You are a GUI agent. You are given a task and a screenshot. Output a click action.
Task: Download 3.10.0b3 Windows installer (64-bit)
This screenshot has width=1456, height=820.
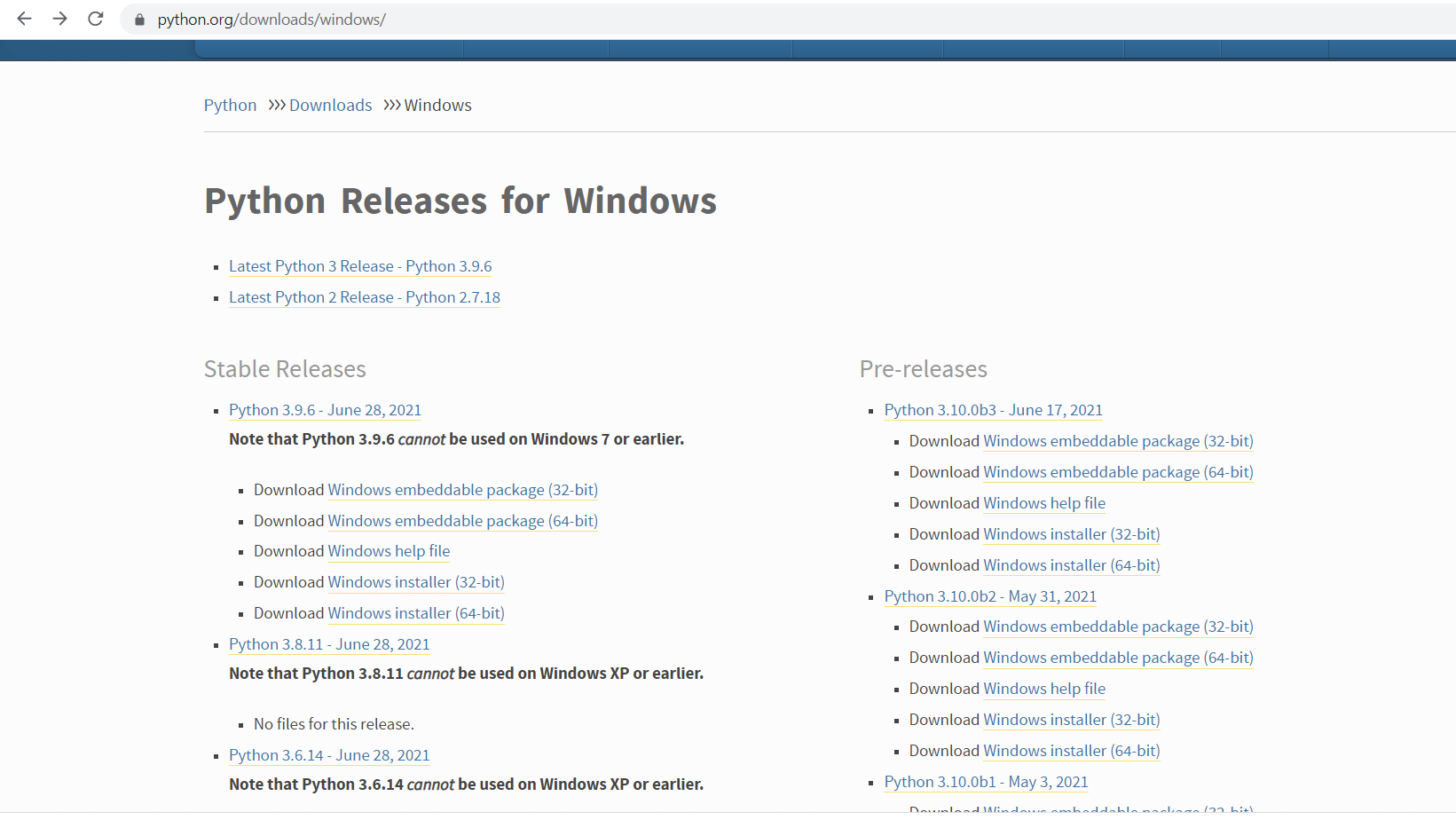point(1072,565)
